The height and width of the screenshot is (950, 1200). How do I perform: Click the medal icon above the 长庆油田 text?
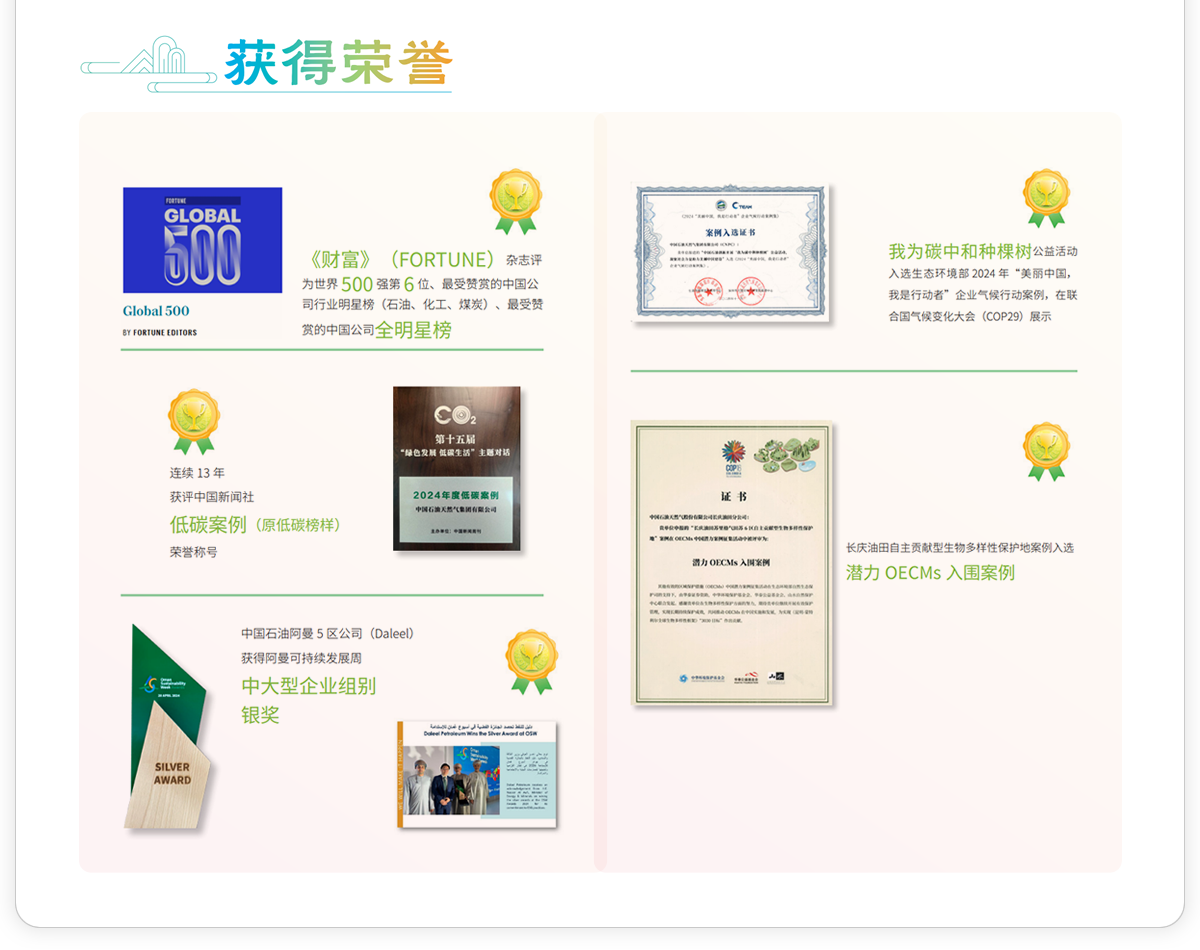pos(1047,451)
